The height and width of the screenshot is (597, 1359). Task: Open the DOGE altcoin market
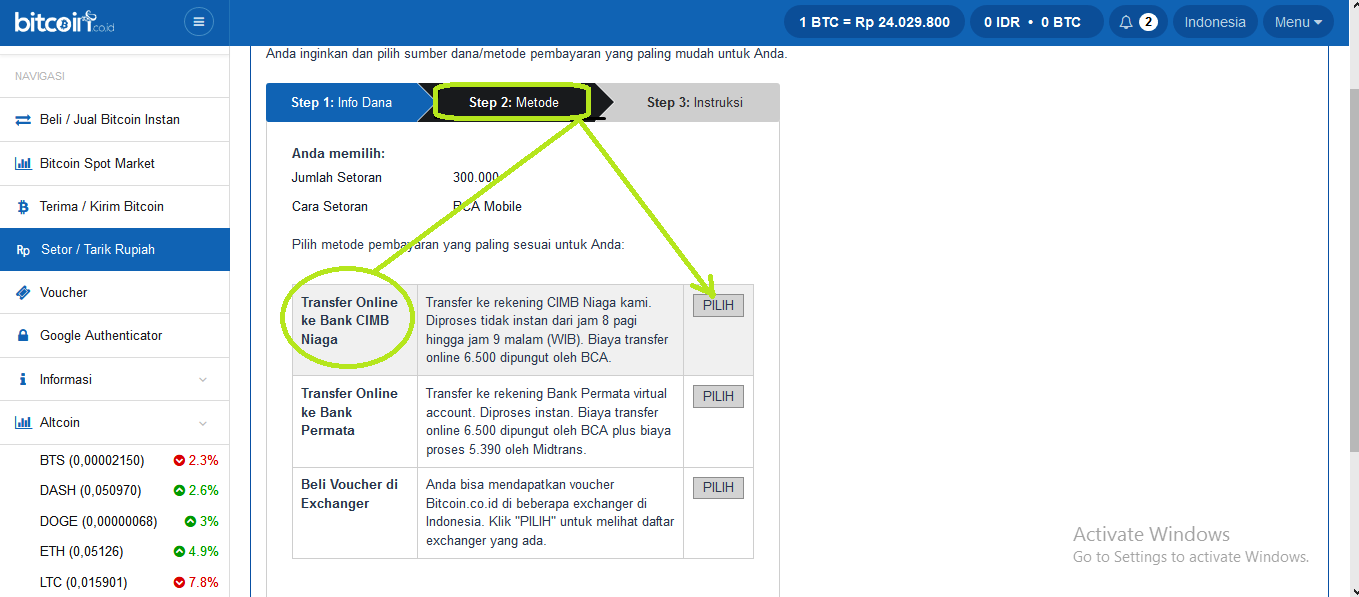98,522
